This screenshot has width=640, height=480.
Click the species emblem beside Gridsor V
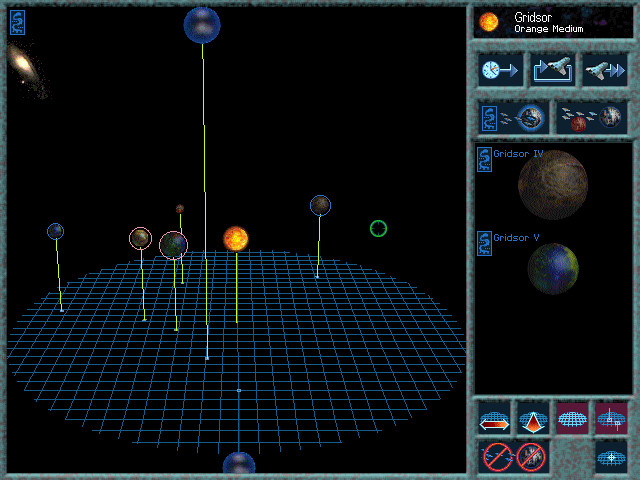[x=484, y=244]
